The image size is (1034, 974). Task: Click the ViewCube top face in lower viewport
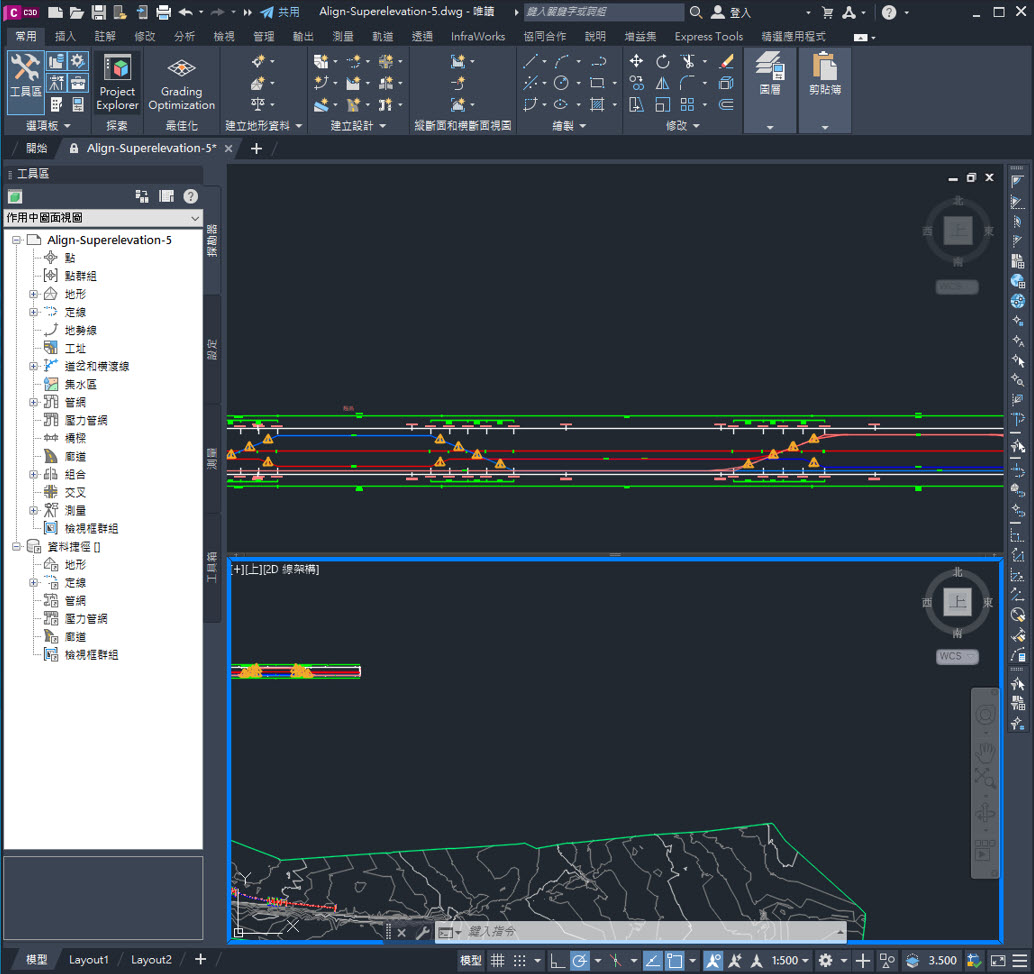tap(957, 602)
